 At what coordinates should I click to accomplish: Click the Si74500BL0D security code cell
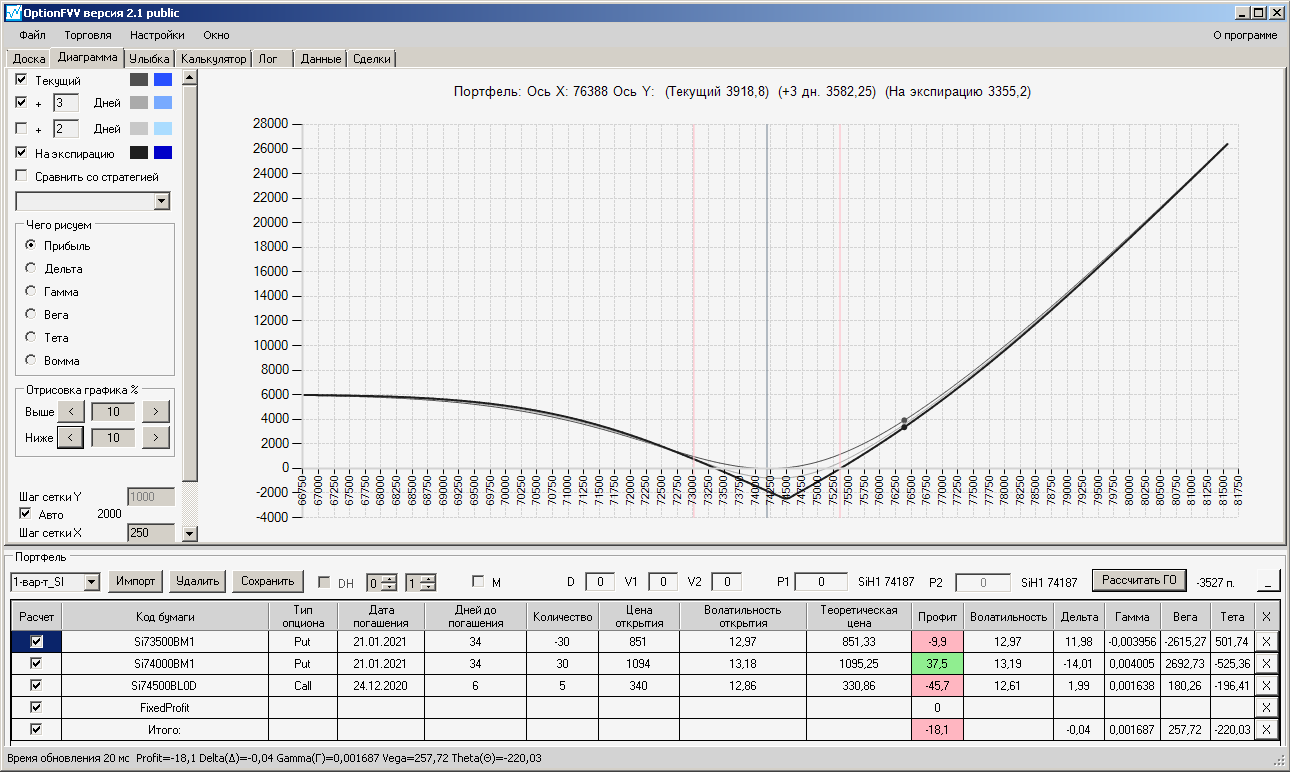(x=166, y=685)
